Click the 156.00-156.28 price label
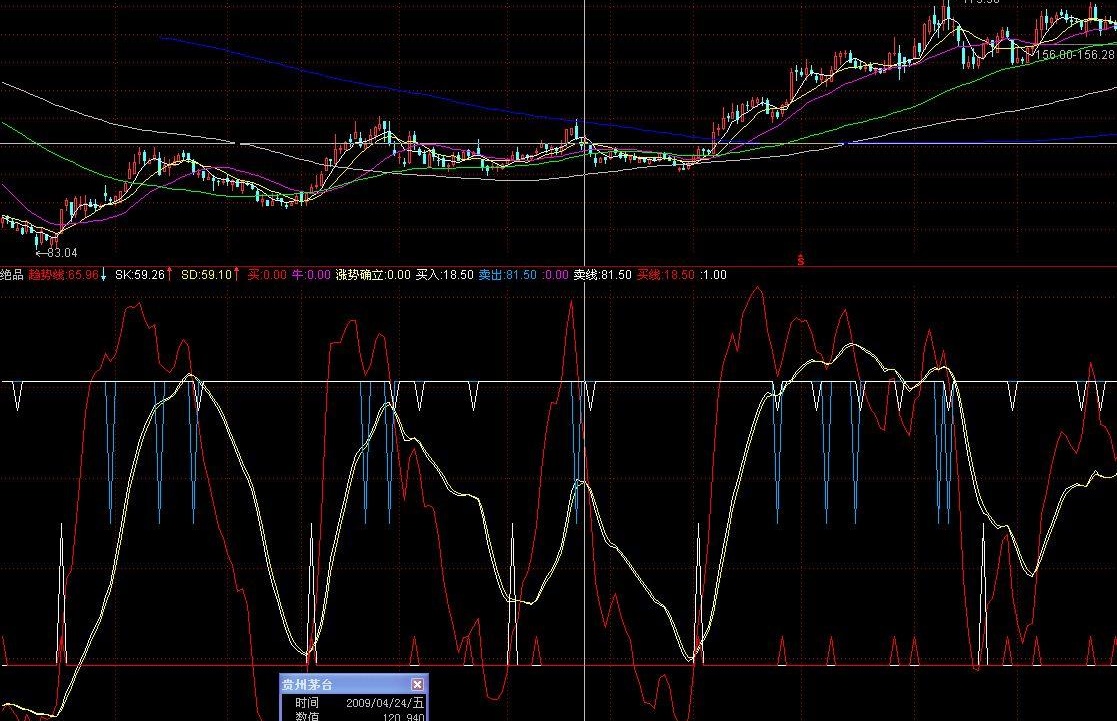The width and height of the screenshot is (1117, 721). coord(1075,55)
